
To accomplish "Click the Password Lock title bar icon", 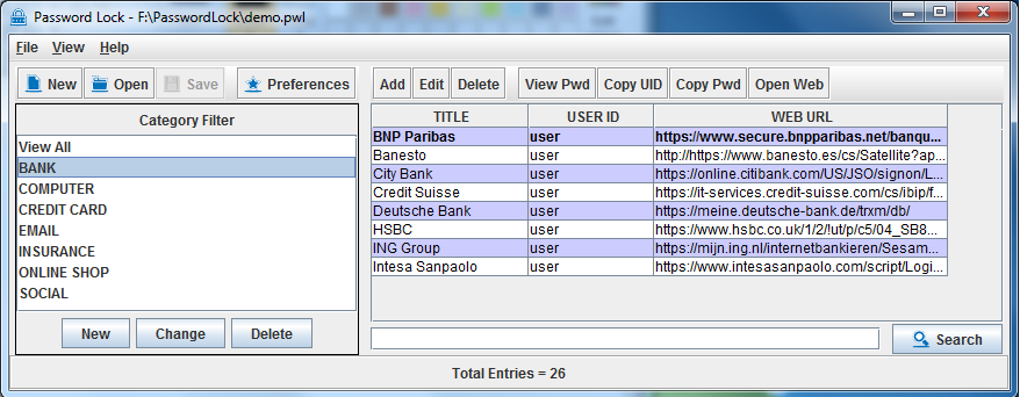I will pyautogui.click(x=18, y=17).
